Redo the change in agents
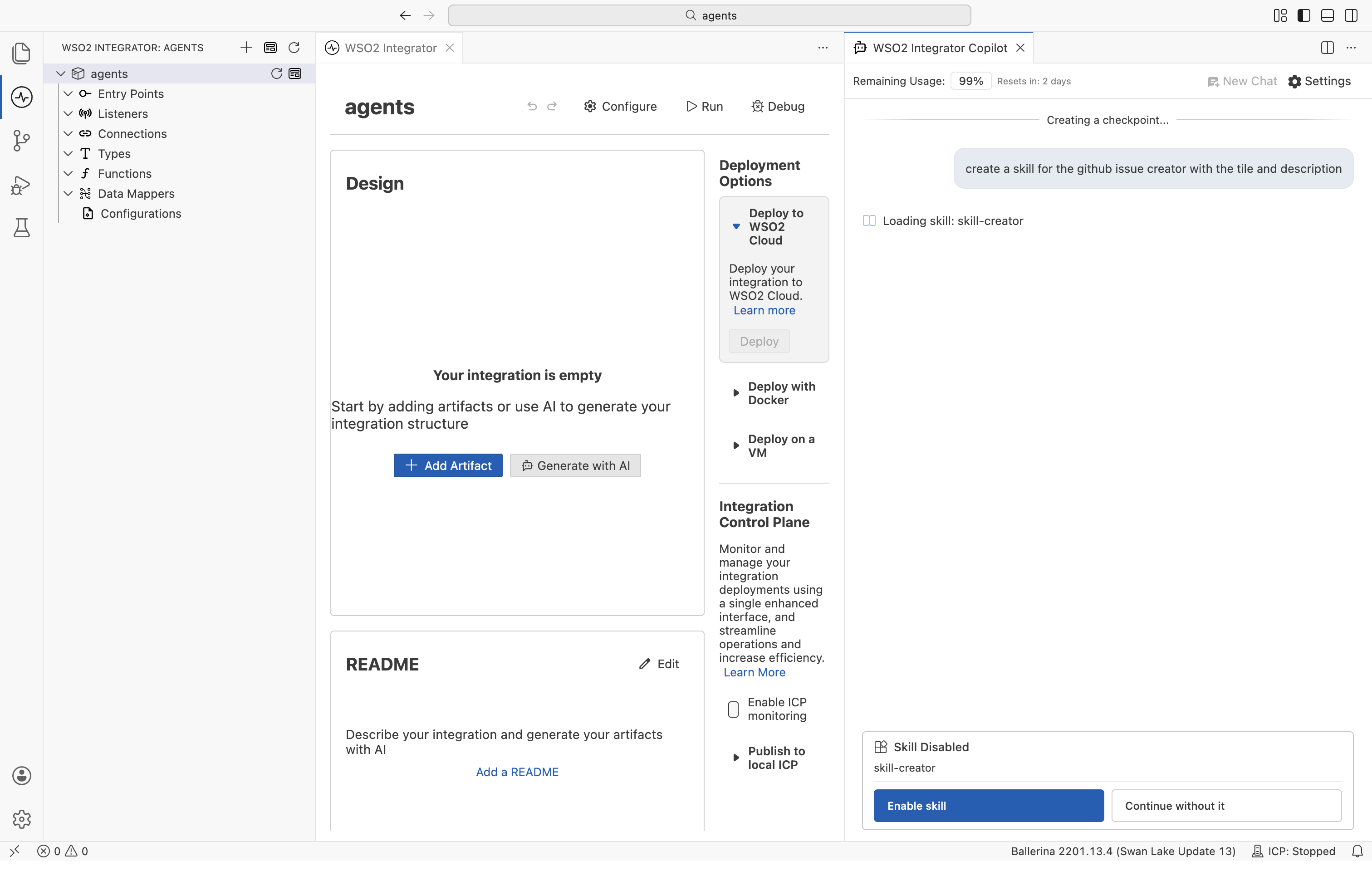Screen dimensions: 1372x871 pyautogui.click(x=552, y=106)
